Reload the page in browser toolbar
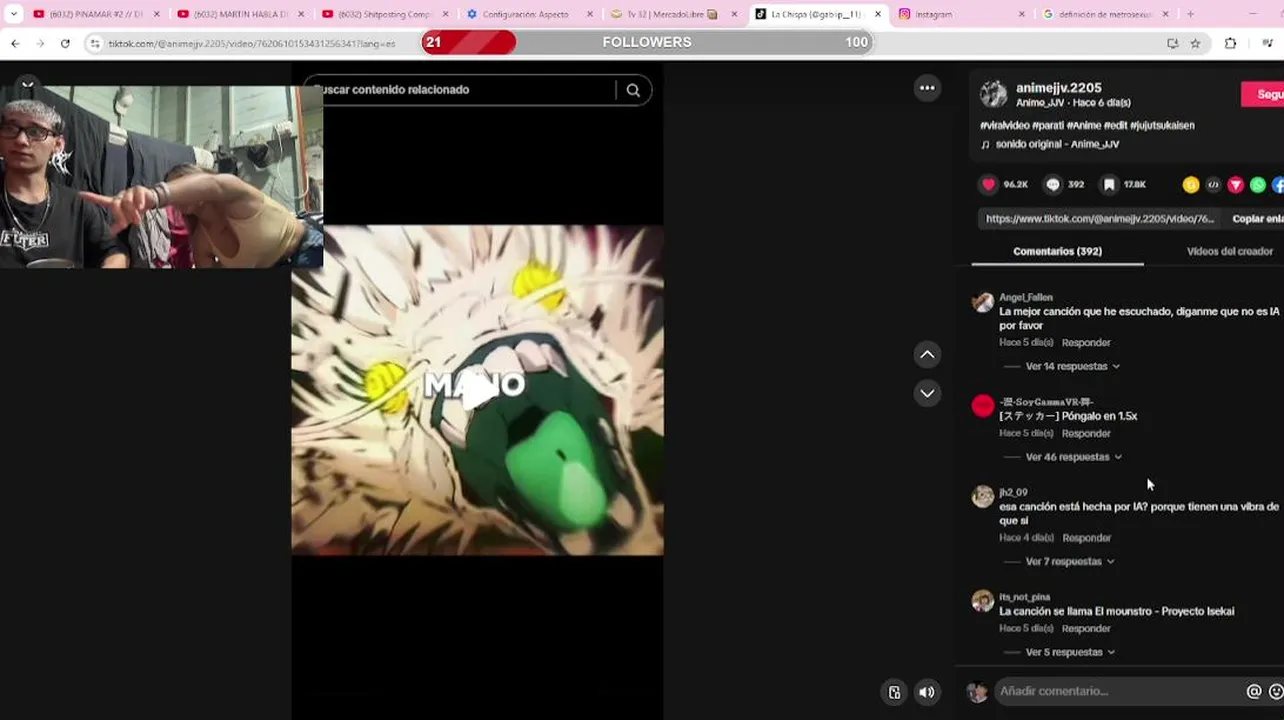1284x720 pixels. click(65, 43)
